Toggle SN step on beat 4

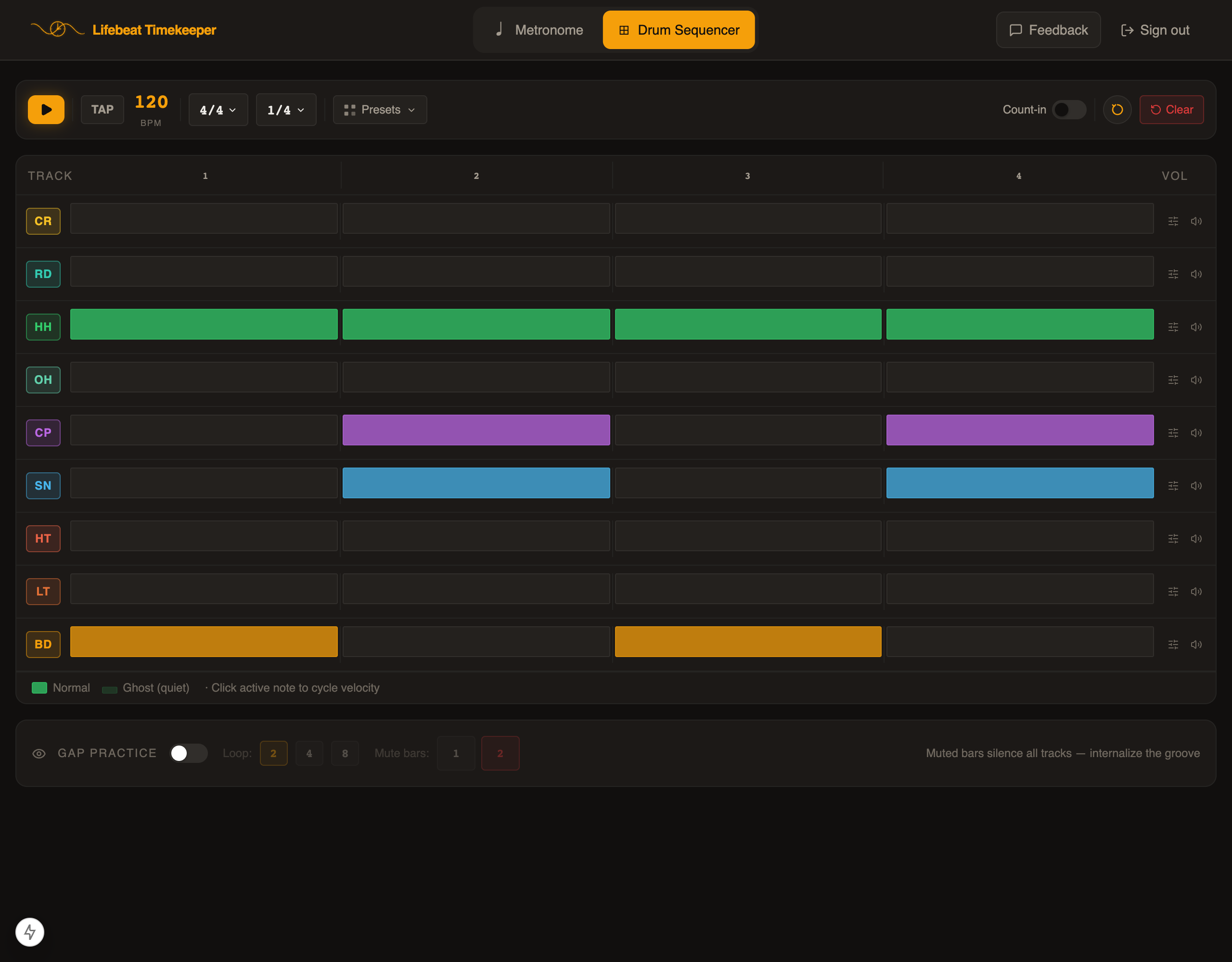point(1020,483)
